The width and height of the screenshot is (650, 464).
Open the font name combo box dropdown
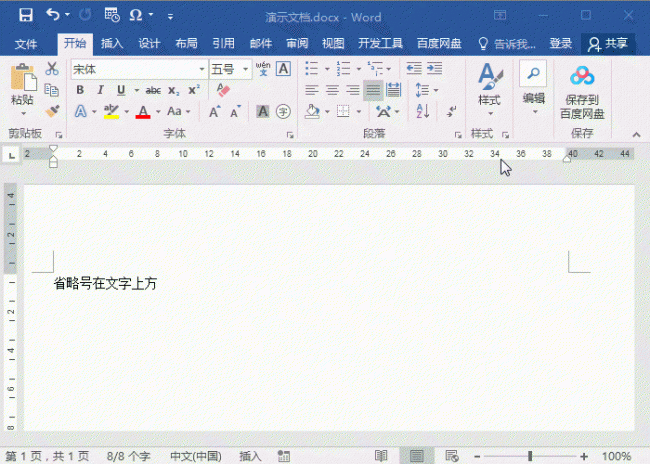(x=202, y=69)
